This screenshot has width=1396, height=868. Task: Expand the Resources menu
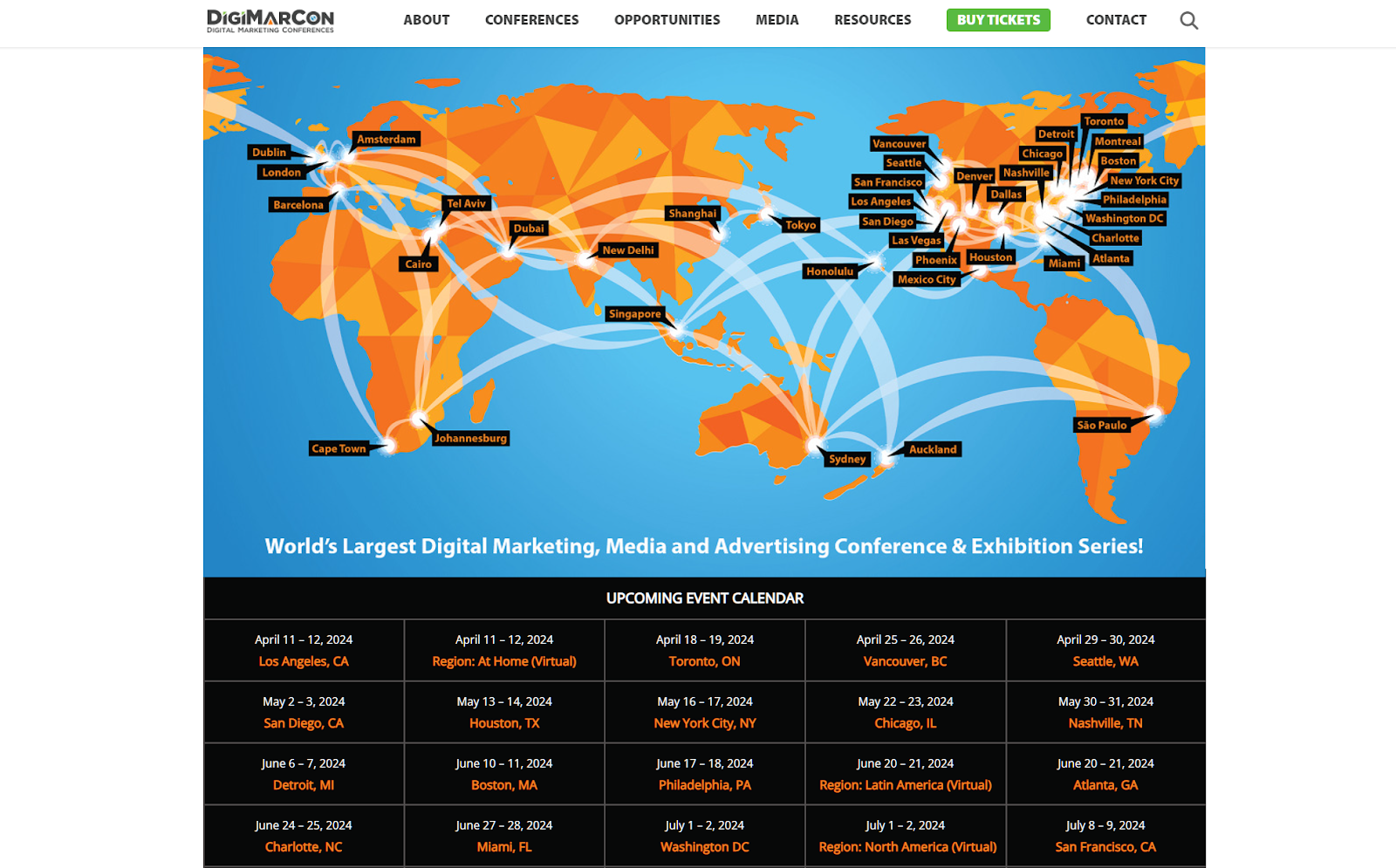[x=872, y=20]
